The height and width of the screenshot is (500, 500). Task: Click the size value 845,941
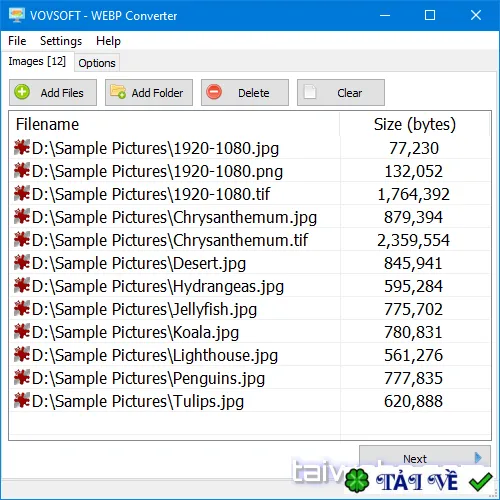[414, 263]
